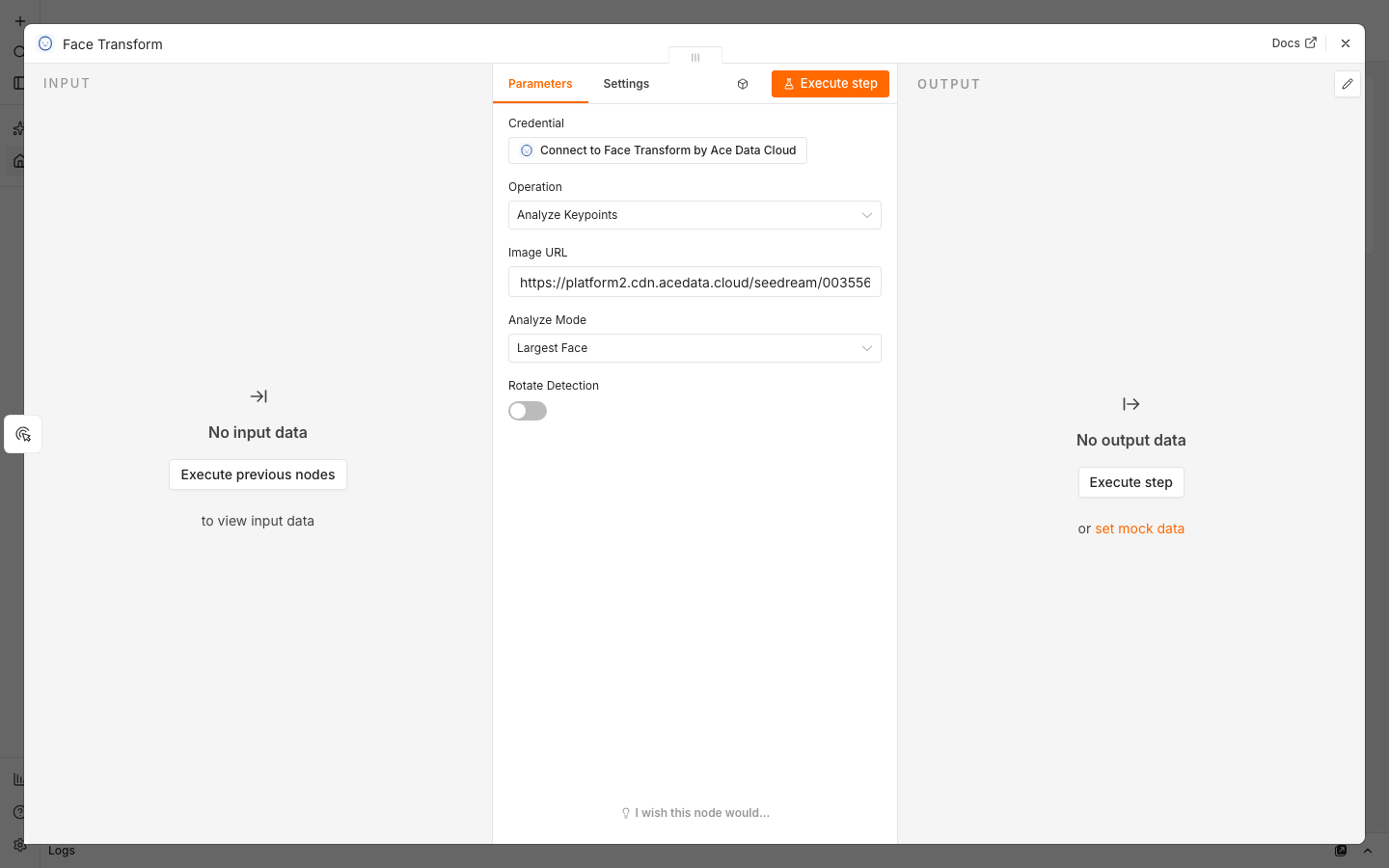Switch to the Settings tab
The width and height of the screenshot is (1389, 868).
[626, 84]
